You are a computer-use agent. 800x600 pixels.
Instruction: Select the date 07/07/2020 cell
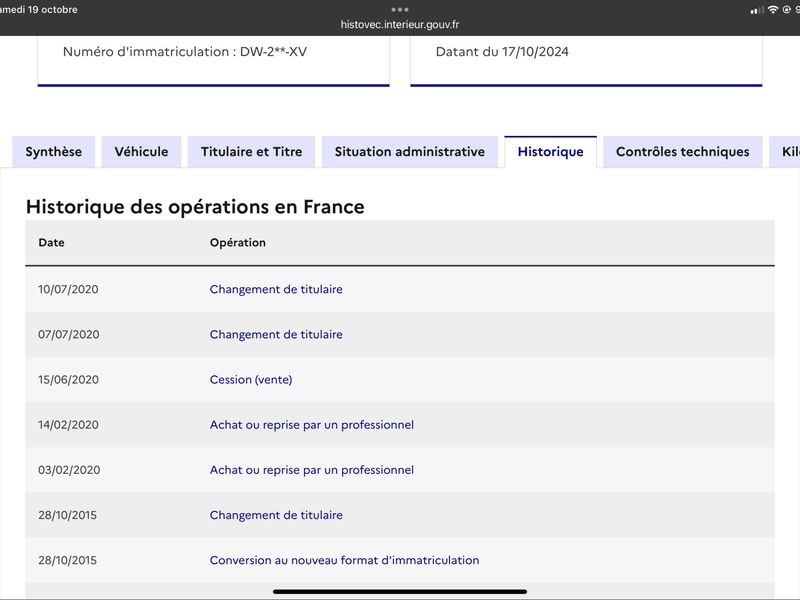69,334
